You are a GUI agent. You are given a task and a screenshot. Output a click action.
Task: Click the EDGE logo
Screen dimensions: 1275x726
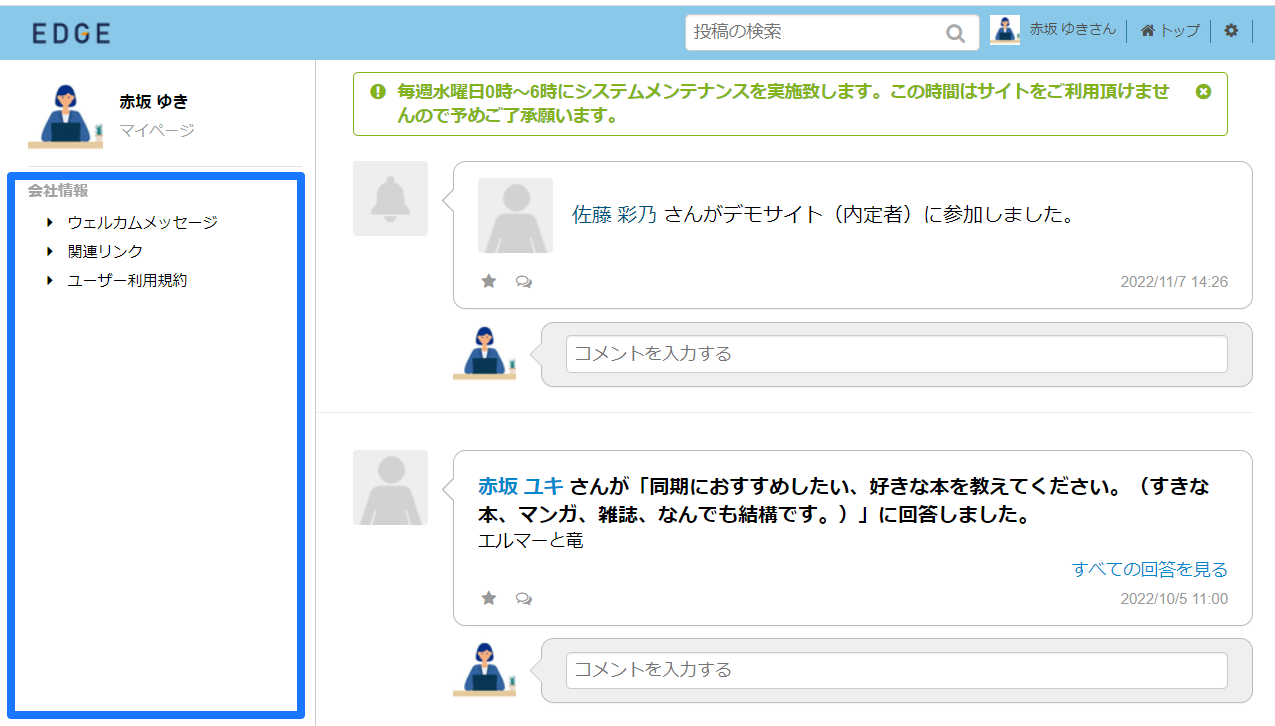71,33
